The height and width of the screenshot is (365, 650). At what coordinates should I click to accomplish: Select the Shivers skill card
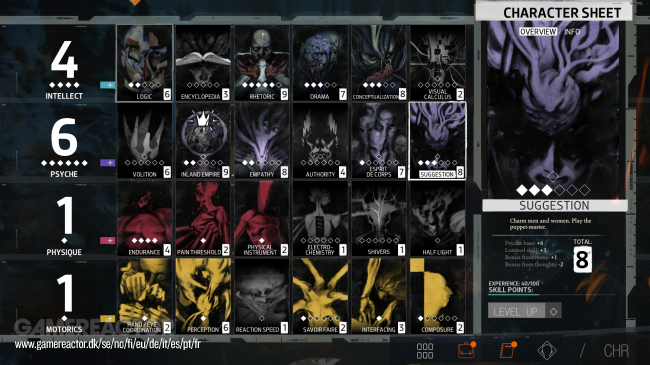point(379,219)
